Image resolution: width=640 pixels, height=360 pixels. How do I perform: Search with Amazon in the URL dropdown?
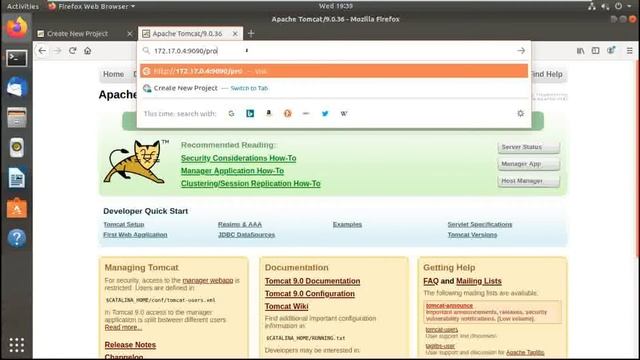coord(269,113)
